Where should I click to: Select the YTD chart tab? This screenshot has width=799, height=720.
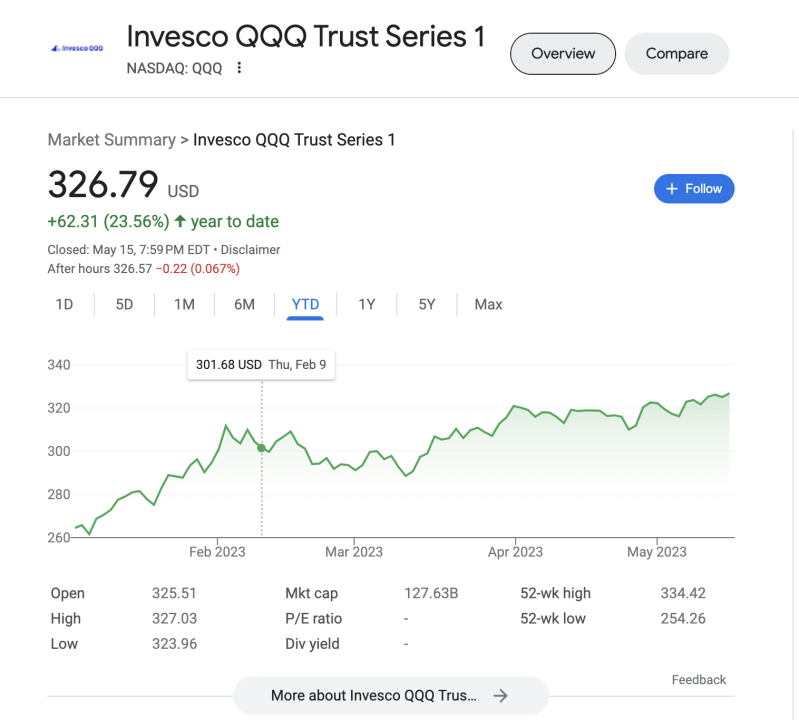[x=305, y=304]
